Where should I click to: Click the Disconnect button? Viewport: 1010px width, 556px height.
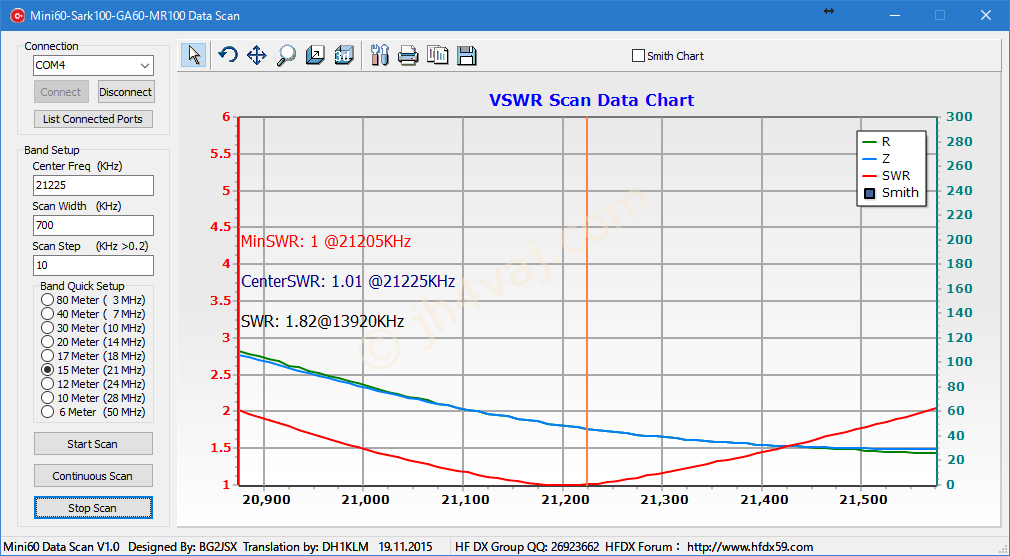(x=126, y=92)
